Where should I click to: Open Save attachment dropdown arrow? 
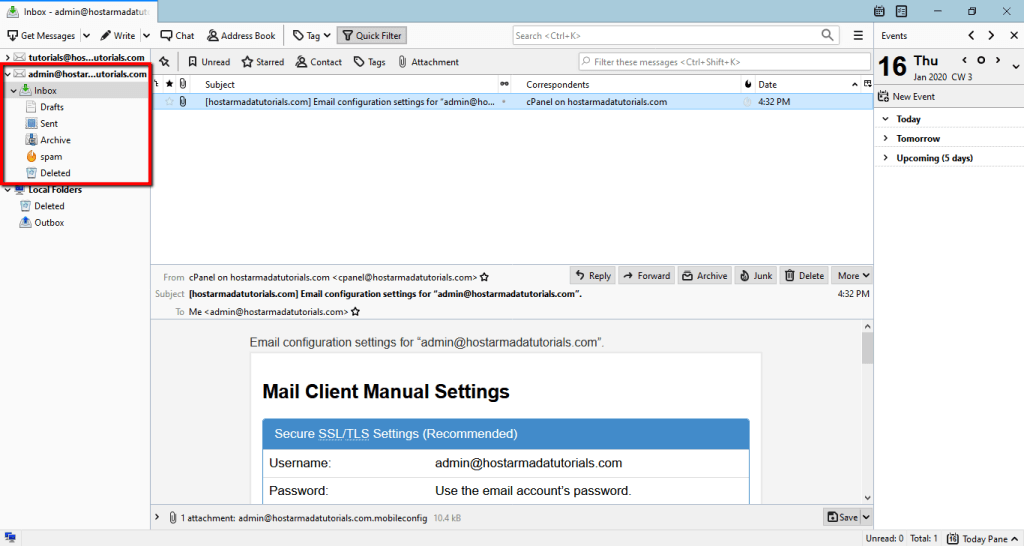pyautogui.click(x=867, y=517)
